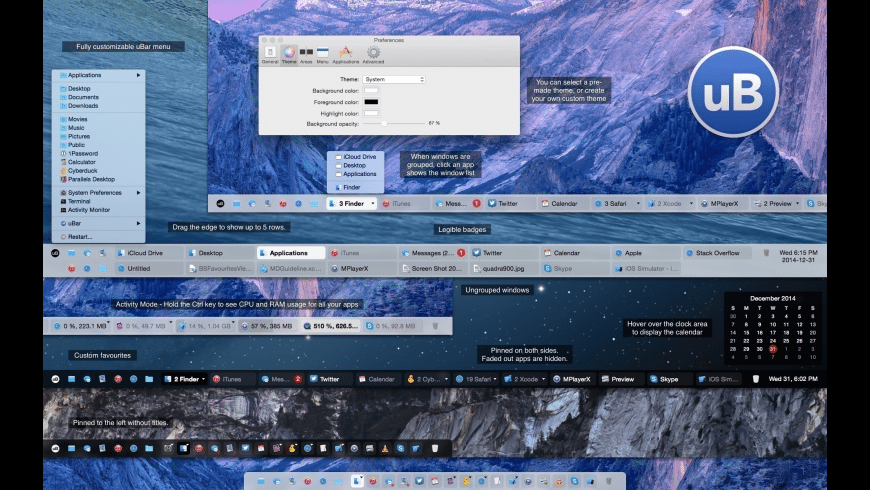
Task: Open Screen Shot 20... in the two-row bar
Action: 433,268
